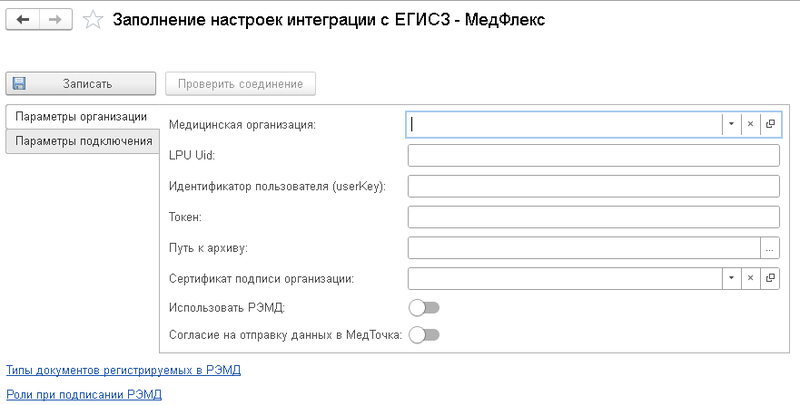The width and height of the screenshot is (800, 405).
Task: Focus the Медицинская организация input field
Action: tap(564, 124)
